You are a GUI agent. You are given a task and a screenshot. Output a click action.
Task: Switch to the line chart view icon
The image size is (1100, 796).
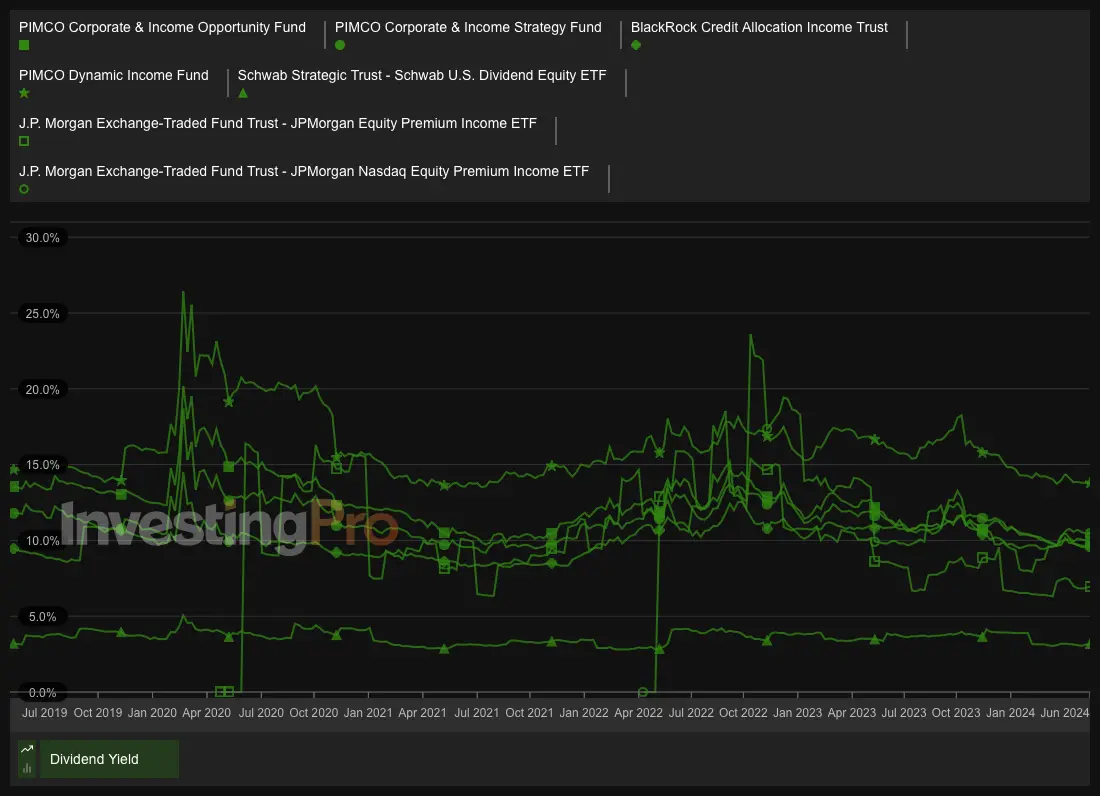[27, 749]
